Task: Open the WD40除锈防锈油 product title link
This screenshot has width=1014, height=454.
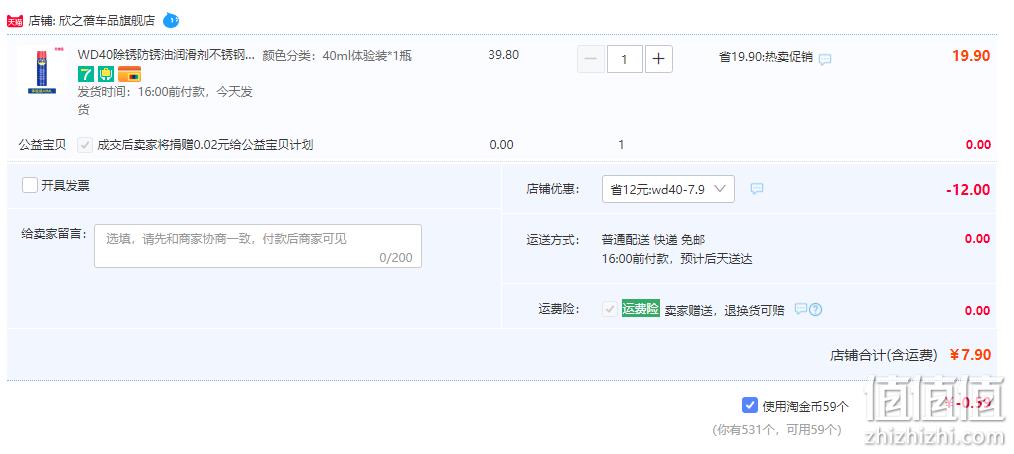Action: [166, 56]
